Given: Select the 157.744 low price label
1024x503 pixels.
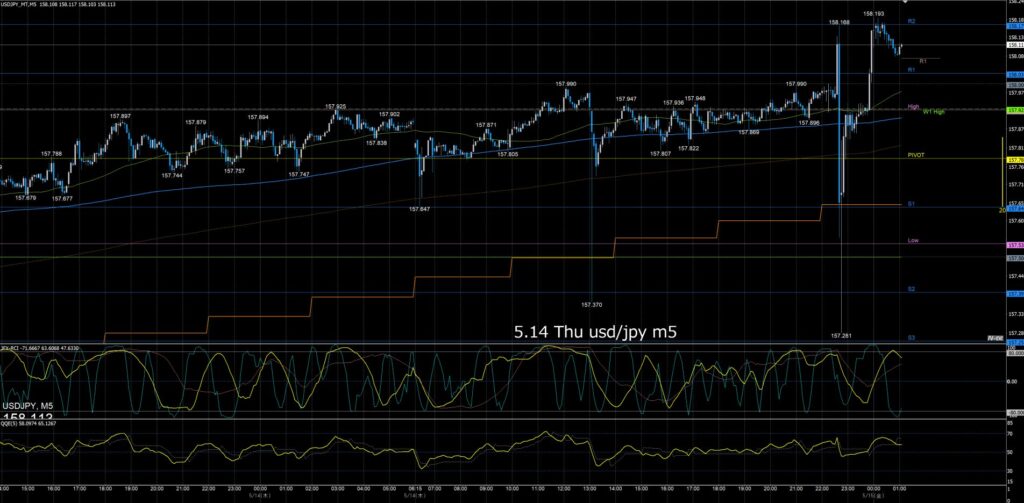Looking at the screenshot, I should tap(172, 176).
